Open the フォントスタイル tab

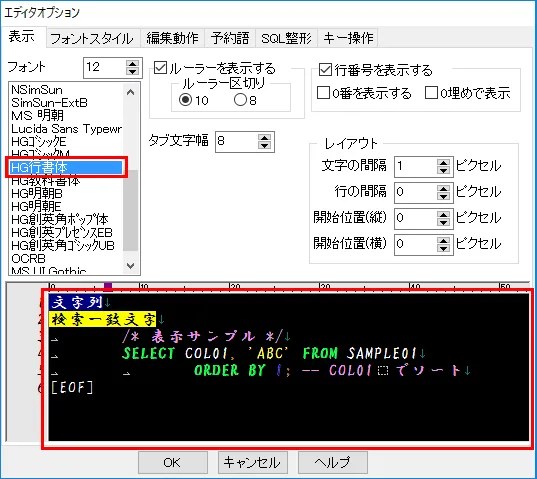pyautogui.click(x=92, y=38)
